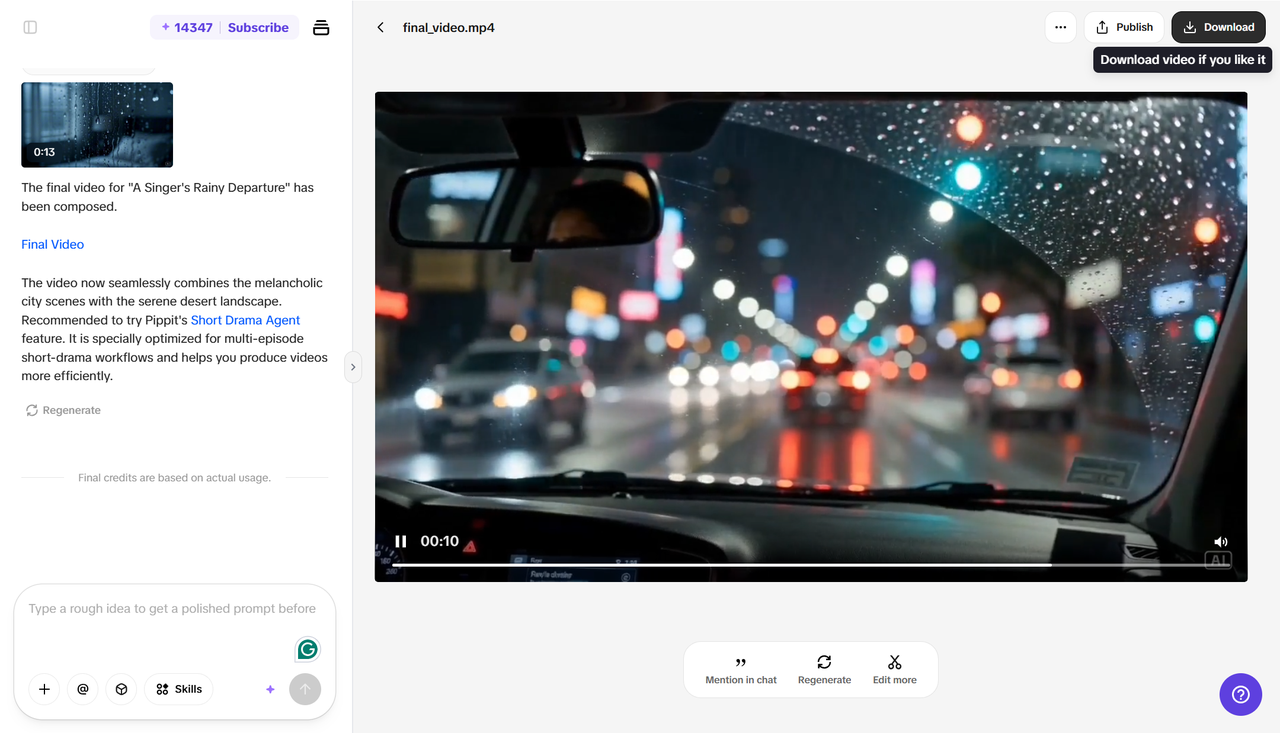Open the stacked layers menu icon
The width and height of the screenshot is (1280, 733).
(321, 27)
